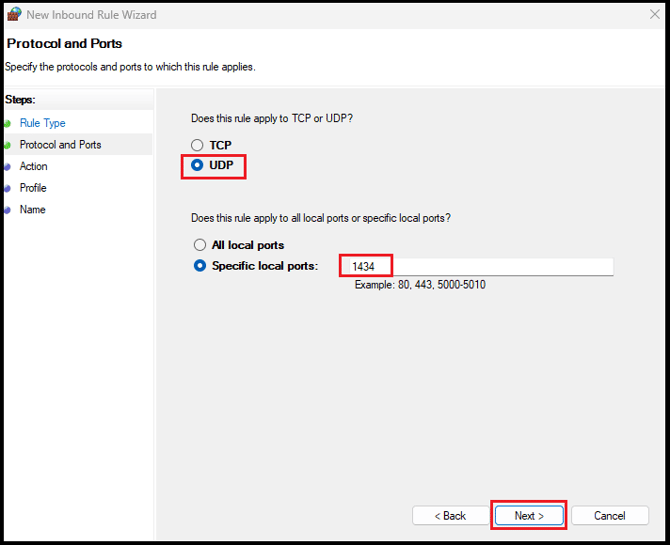The width and height of the screenshot is (670, 545).
Task: Choose the Specific local ports option
Action: pos(200,266)
